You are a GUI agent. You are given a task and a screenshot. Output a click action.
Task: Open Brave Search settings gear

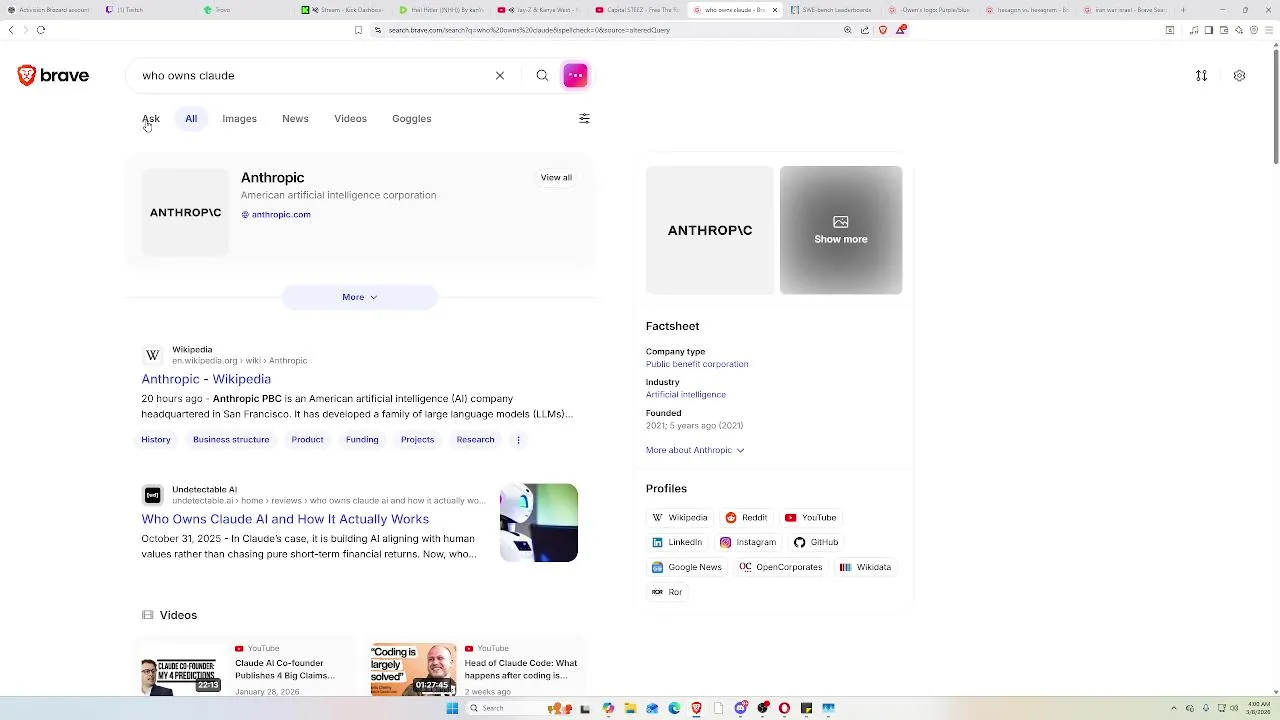point(1239,75)
